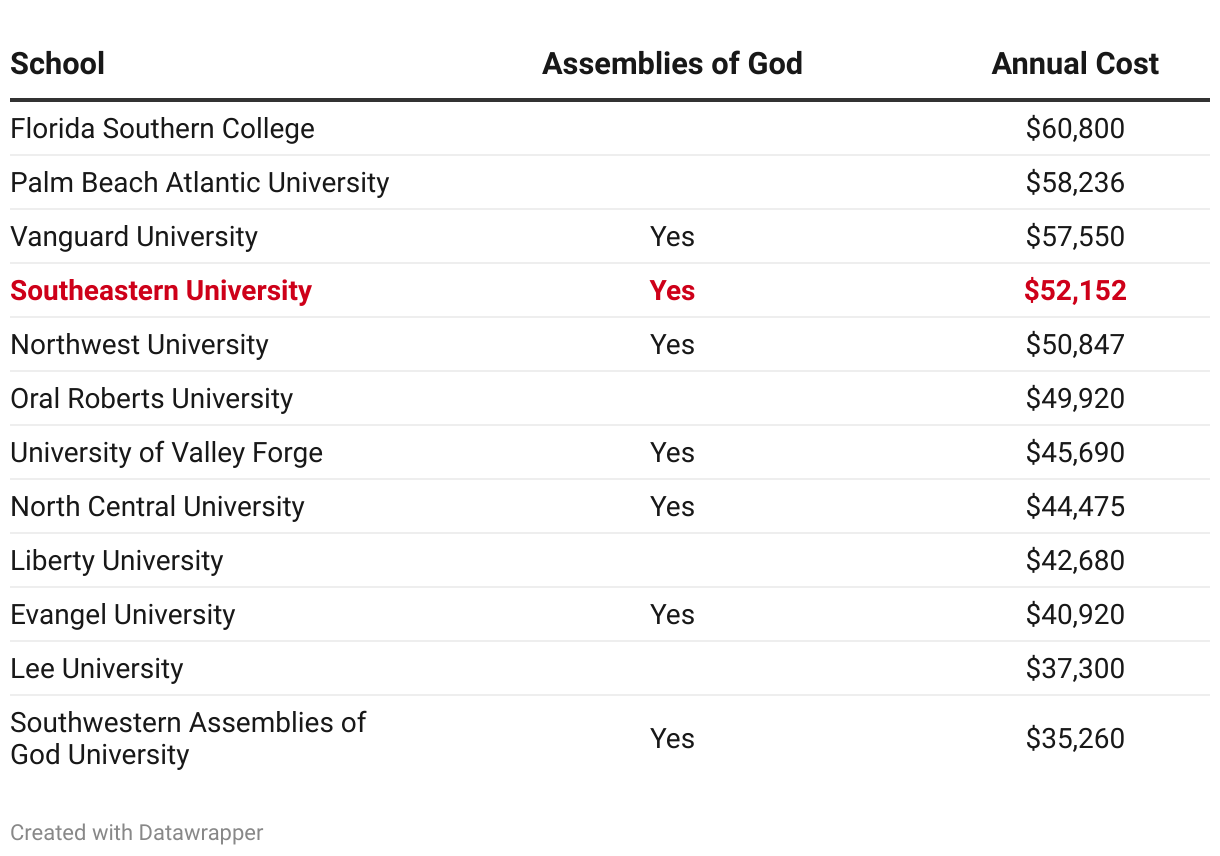Click the $35,260 annual cost value
Image resolution: width=1220 pixels, height=856 pixels.
(x=1075, y=739)
